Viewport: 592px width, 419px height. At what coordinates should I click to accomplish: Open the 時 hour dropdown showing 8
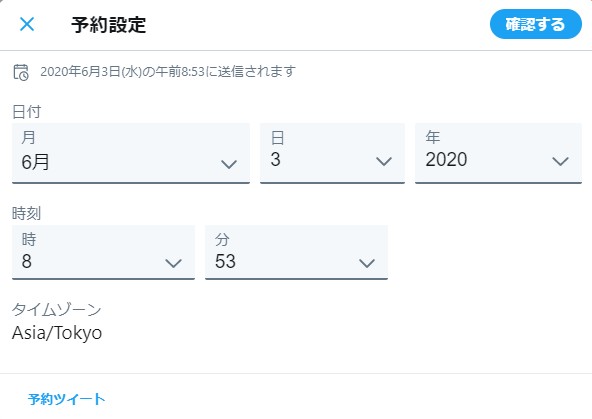pyautogui.click(x=103, y=252)
